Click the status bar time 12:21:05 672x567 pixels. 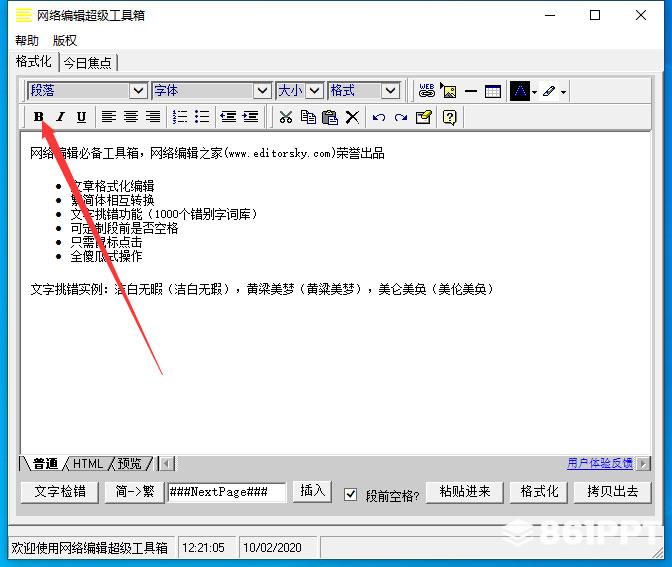tap(203, 548)
